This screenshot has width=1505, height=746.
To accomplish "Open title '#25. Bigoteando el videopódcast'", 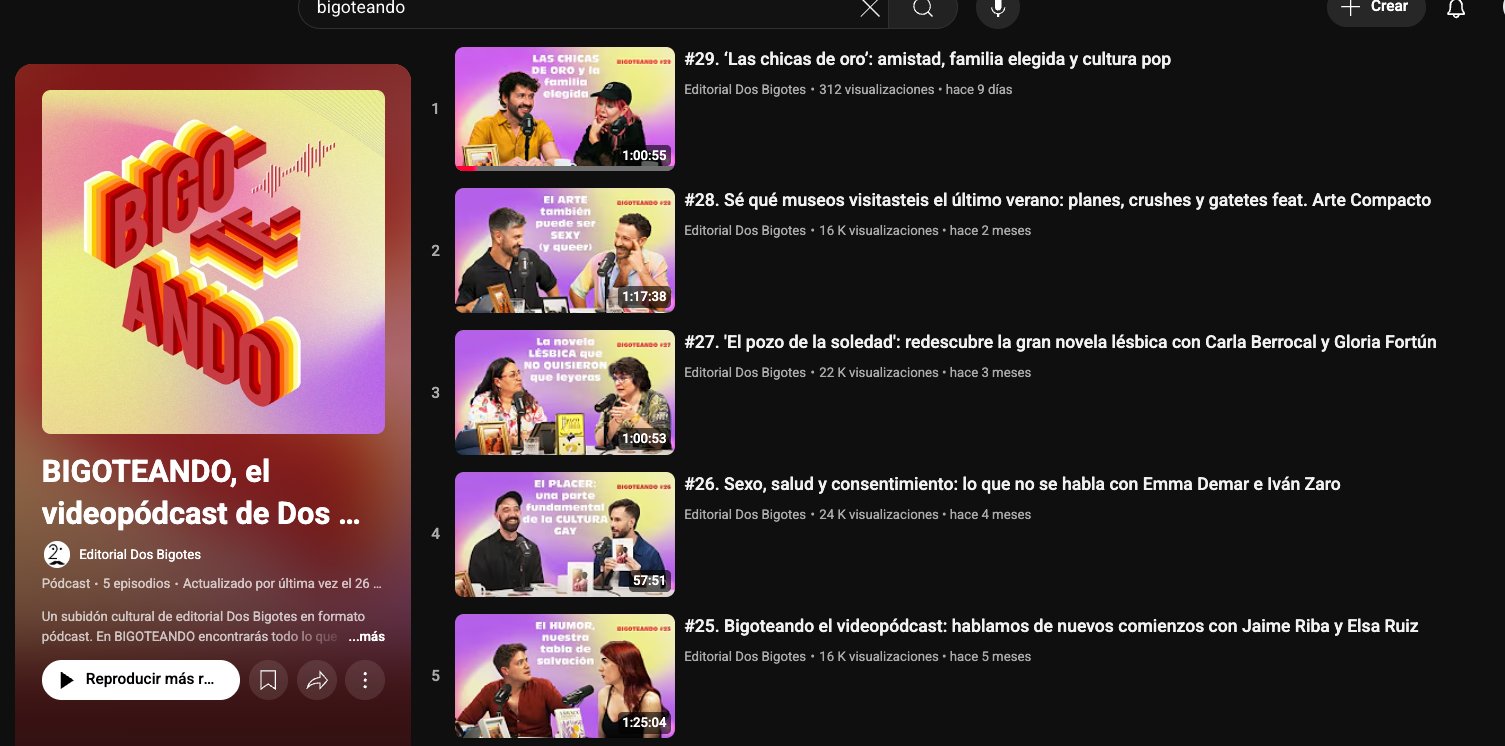I will click(1051, 626).
